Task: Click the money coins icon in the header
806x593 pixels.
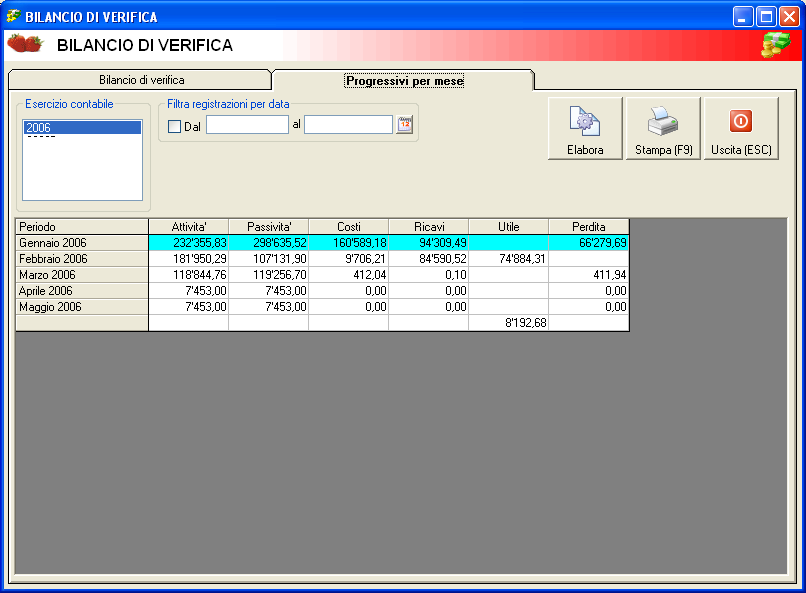Action: [x=776, y=45]
